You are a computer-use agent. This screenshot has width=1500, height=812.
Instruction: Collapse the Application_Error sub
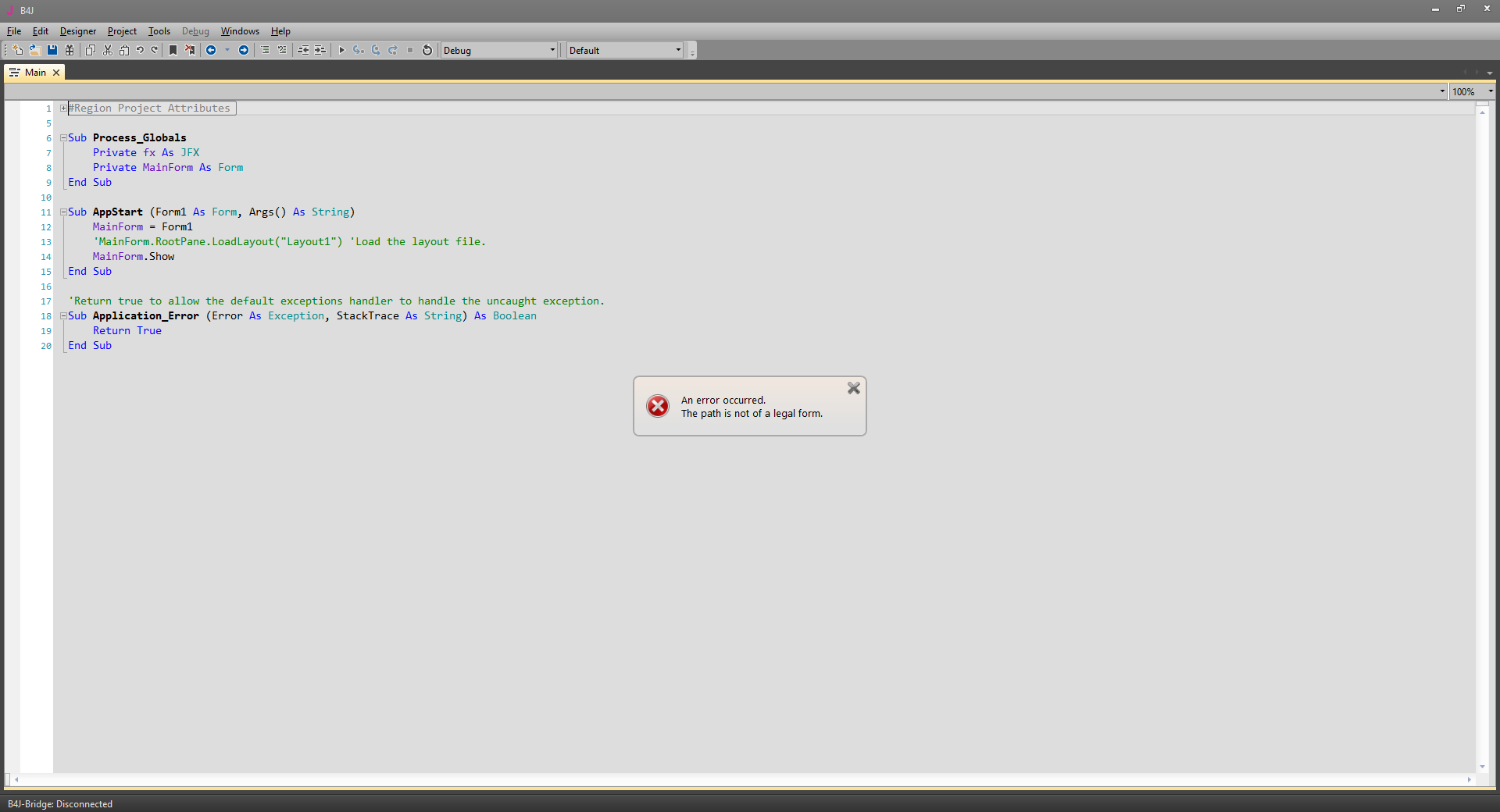[x=63, y=316]
